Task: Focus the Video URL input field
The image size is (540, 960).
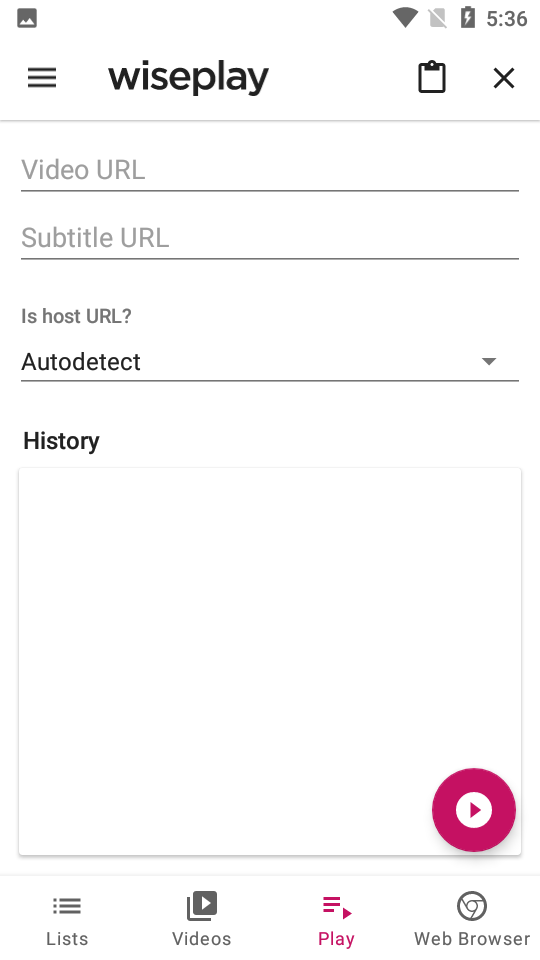Action: tap(270, 171)
